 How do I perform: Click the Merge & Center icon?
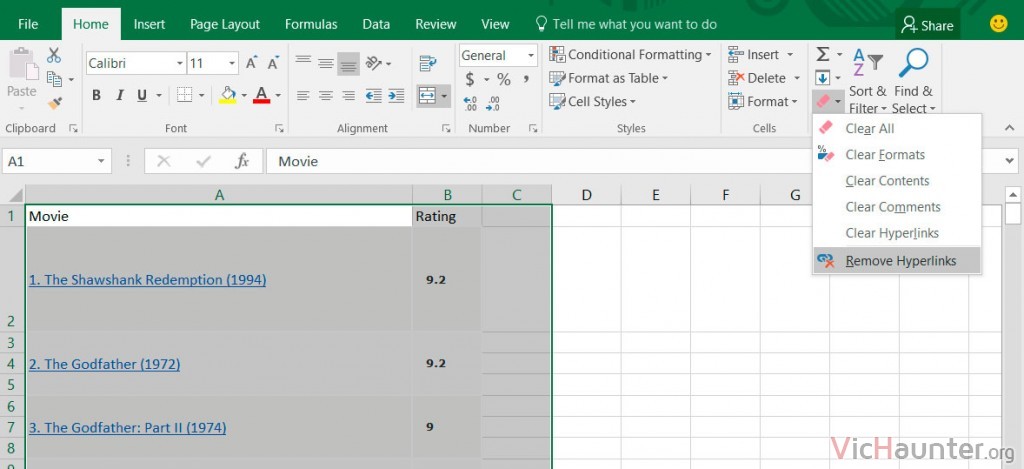click(428, 95)
